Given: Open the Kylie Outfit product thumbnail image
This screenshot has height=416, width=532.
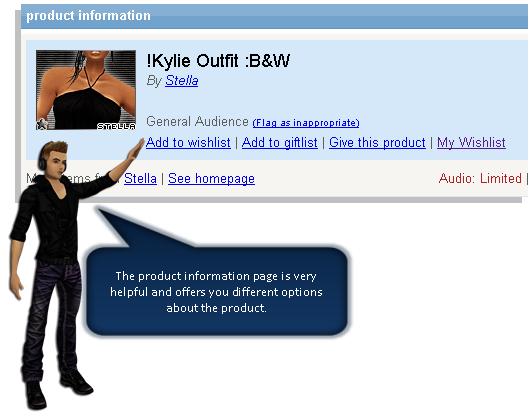Looking at the screenshot, I should pyautogui.click(x=86, y=90).
